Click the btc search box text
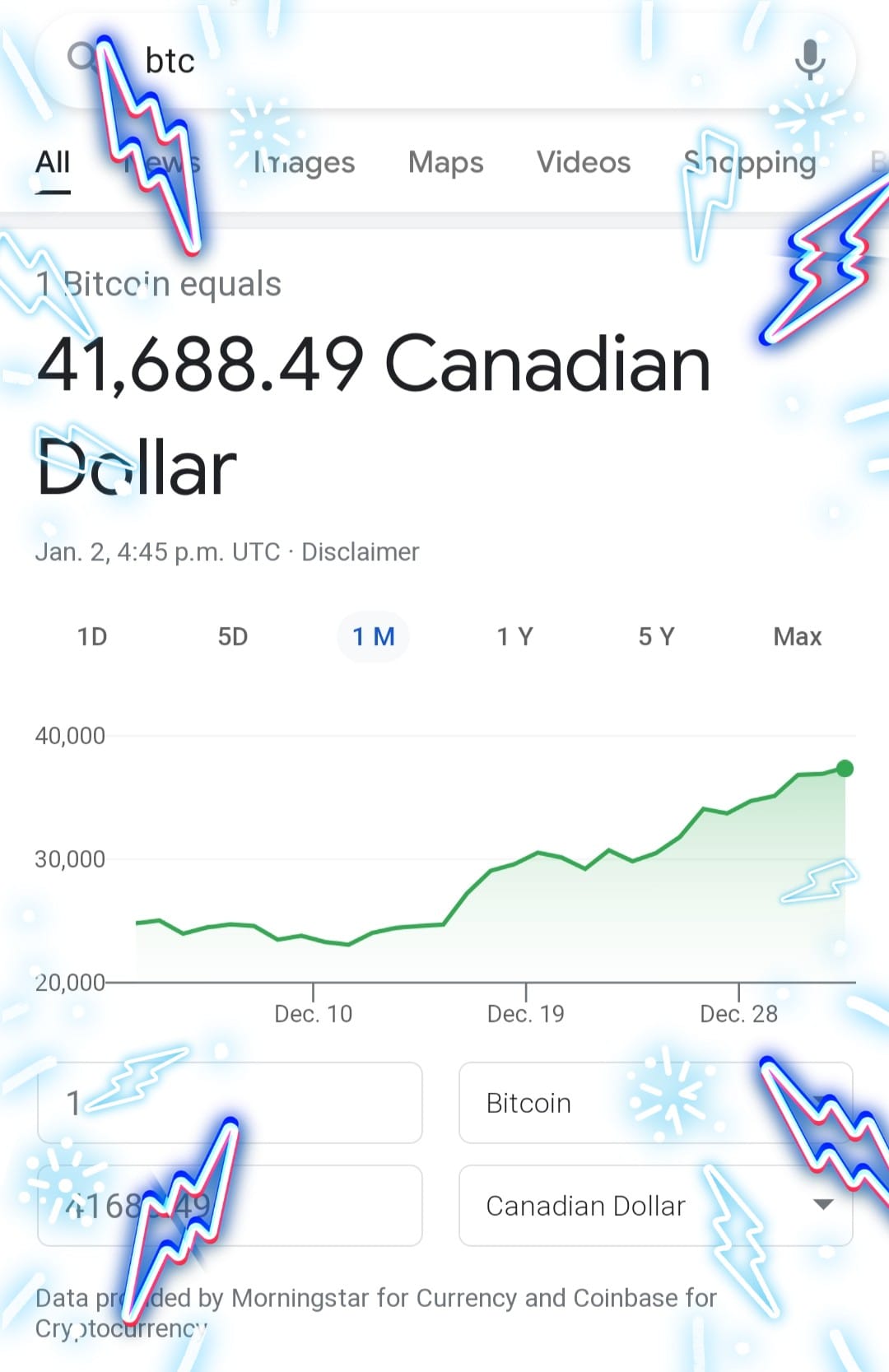889x1372 pixels. (170, 61)
